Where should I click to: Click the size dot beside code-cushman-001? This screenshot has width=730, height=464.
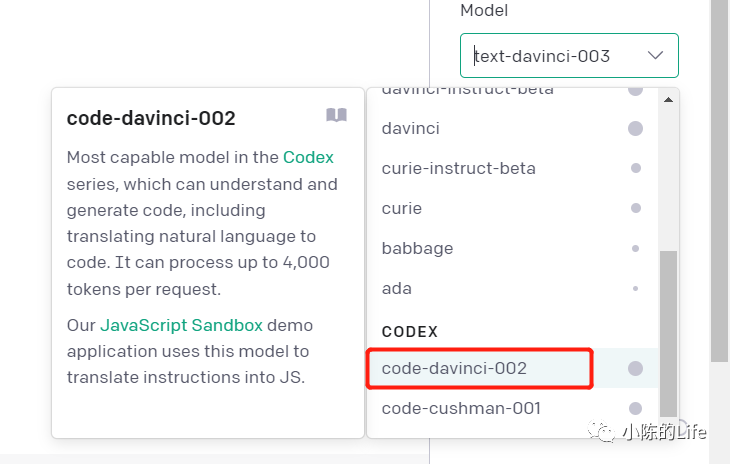(x=635, y=409)
